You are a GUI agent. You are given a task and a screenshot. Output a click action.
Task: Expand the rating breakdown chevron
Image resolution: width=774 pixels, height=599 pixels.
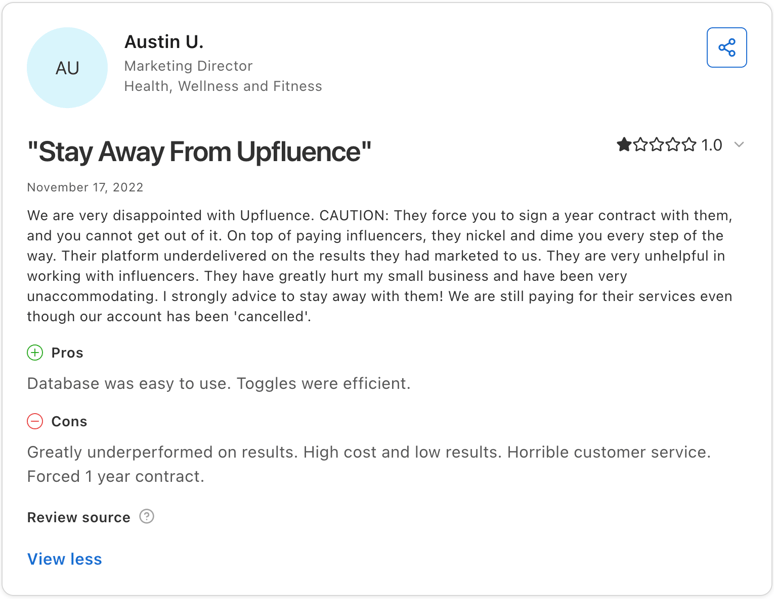pos(739,145)
